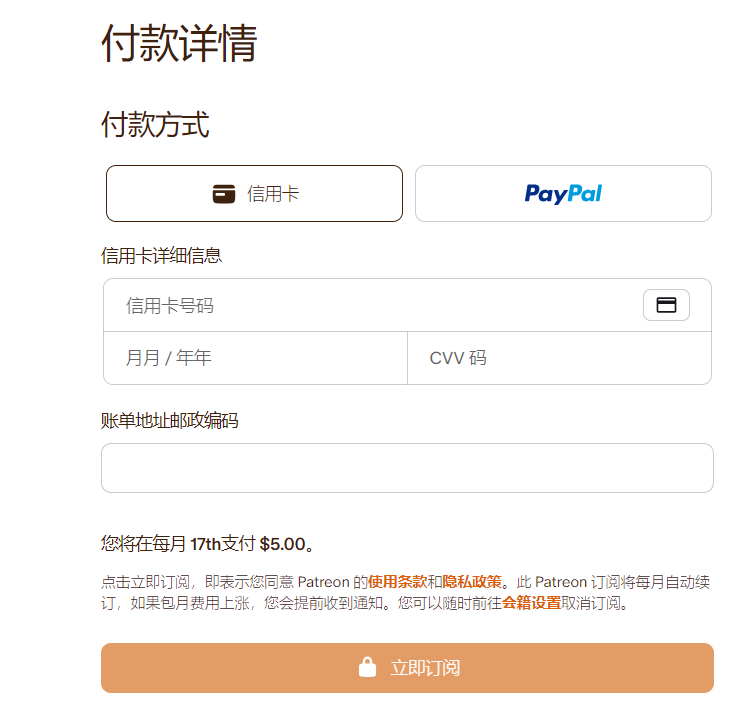This screenshot has height=723, width=741.
Task: Go to 会籍设置 link
Action: 531,603
